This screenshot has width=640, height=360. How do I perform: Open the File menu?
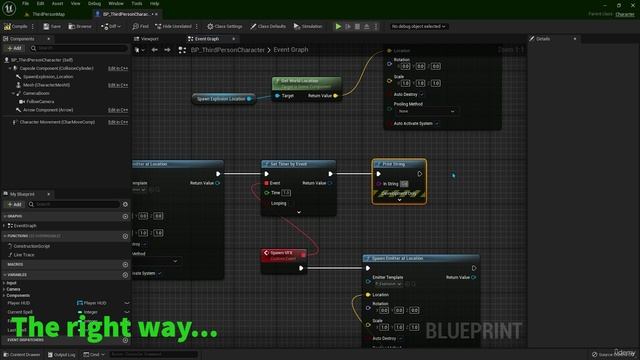25,3
